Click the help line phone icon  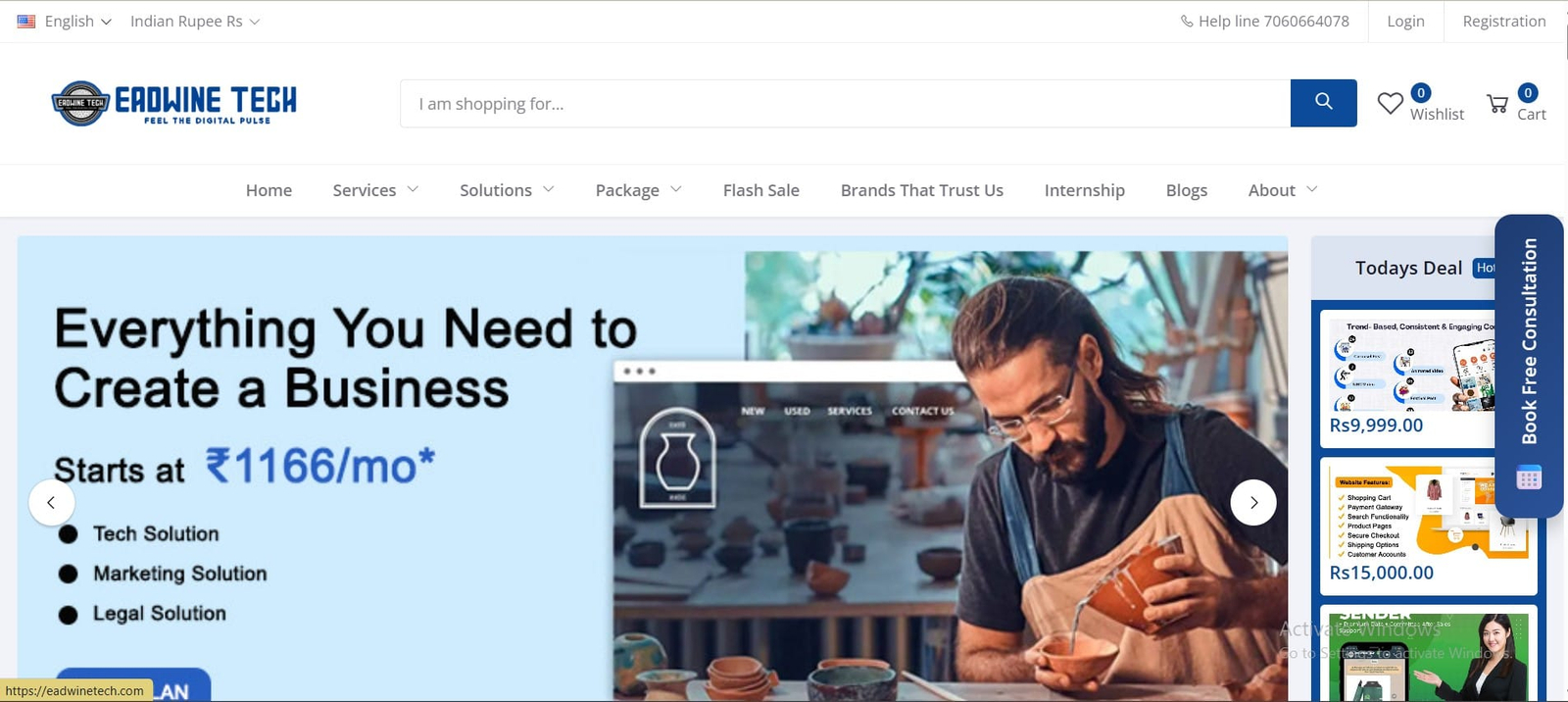[1186, 22]
